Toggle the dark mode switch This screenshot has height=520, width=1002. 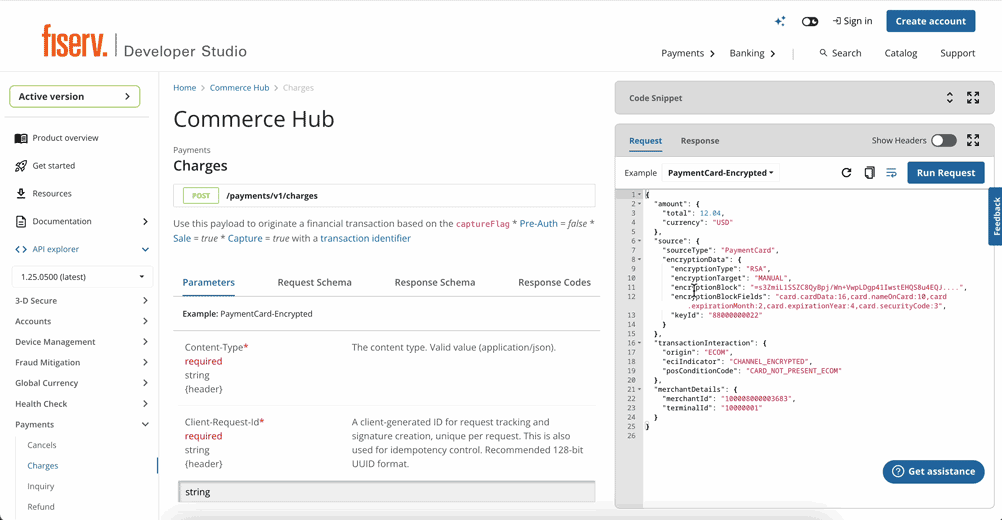pyautogui.click(x=810, y=21)
